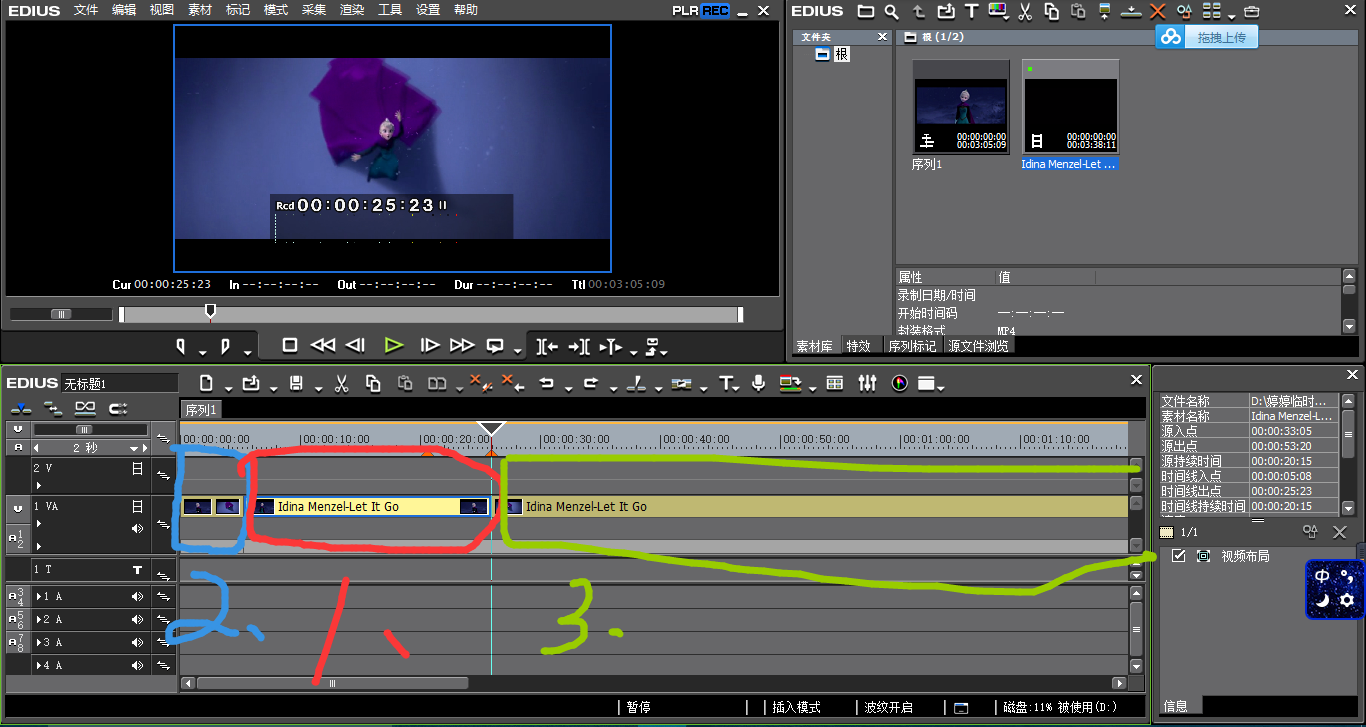The height and width of the screenshot is (727, 1366).
Task: Open the bin view-mode dropdown arrow
Action: 1232,16
